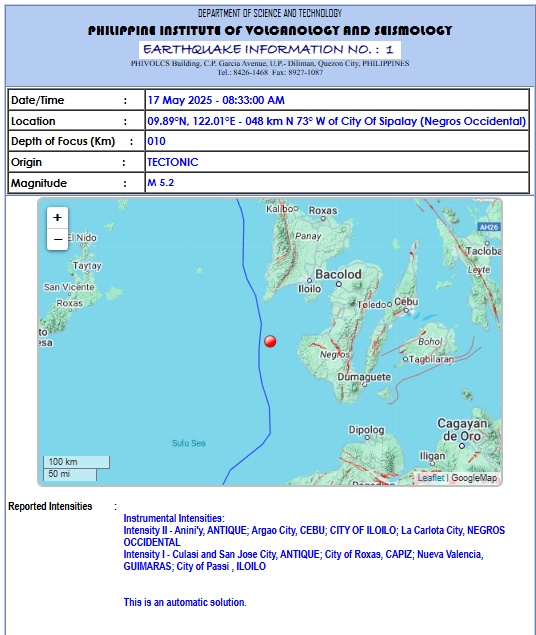Click the PHIVOLCS Building address line
Viewport: 536px width, 635px height.
270,64
